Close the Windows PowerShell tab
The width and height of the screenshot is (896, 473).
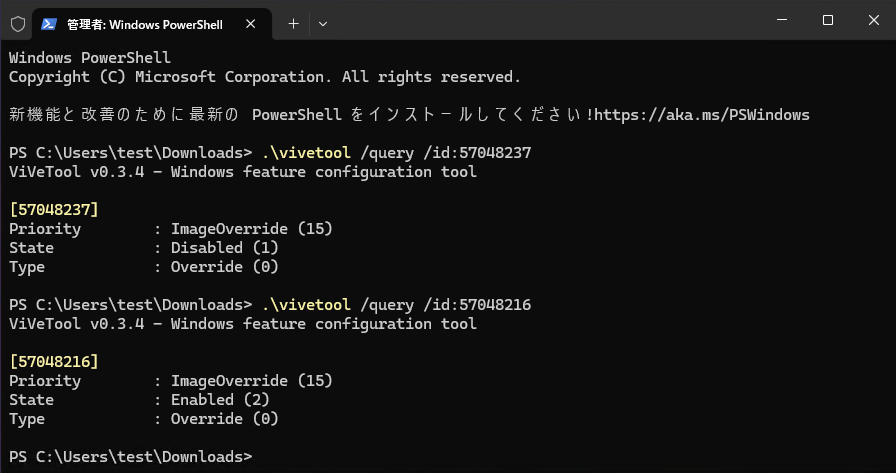click(250, 24)
